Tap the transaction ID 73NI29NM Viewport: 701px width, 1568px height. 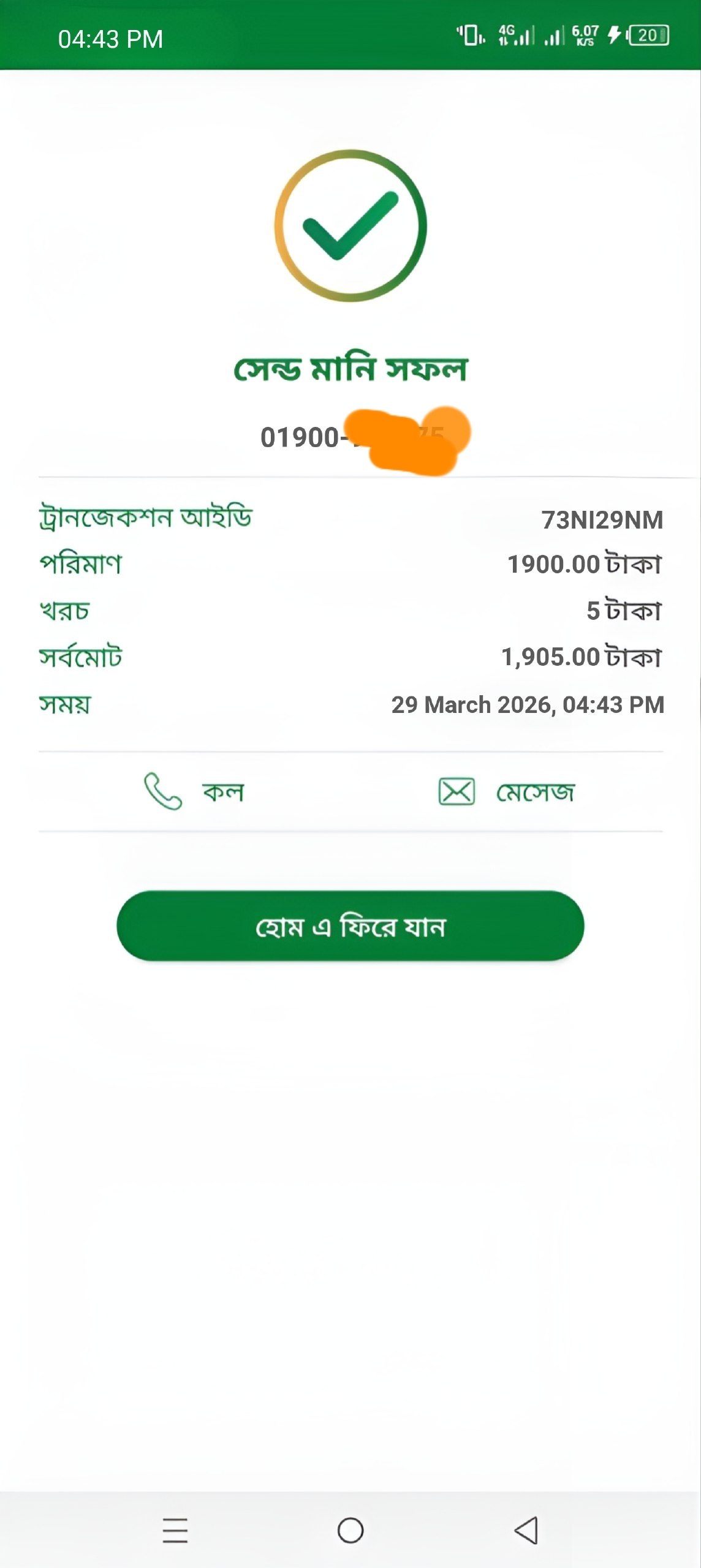coord(602,520)
